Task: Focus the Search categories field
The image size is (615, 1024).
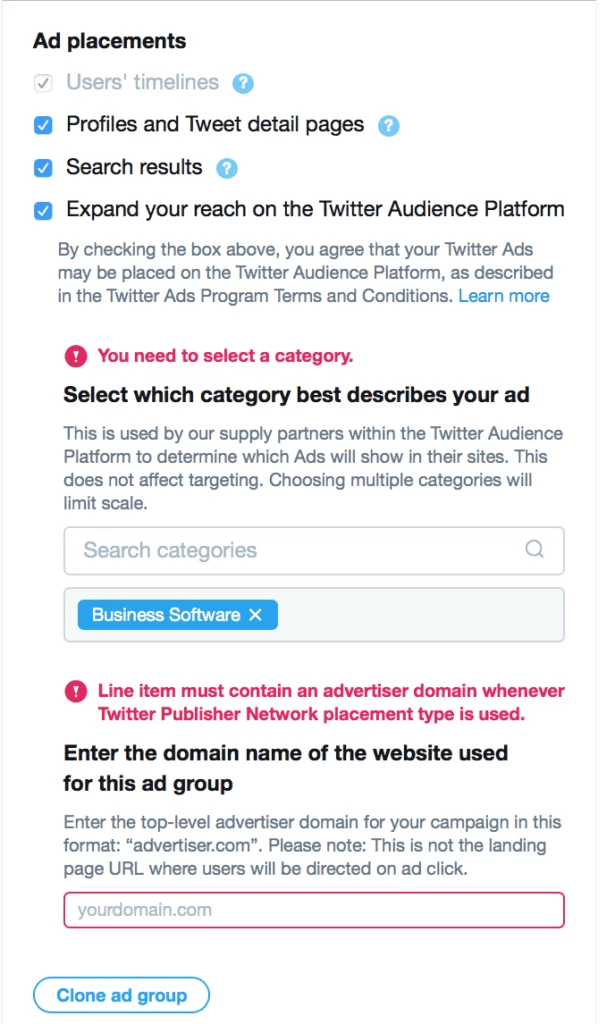Action: 314,551
